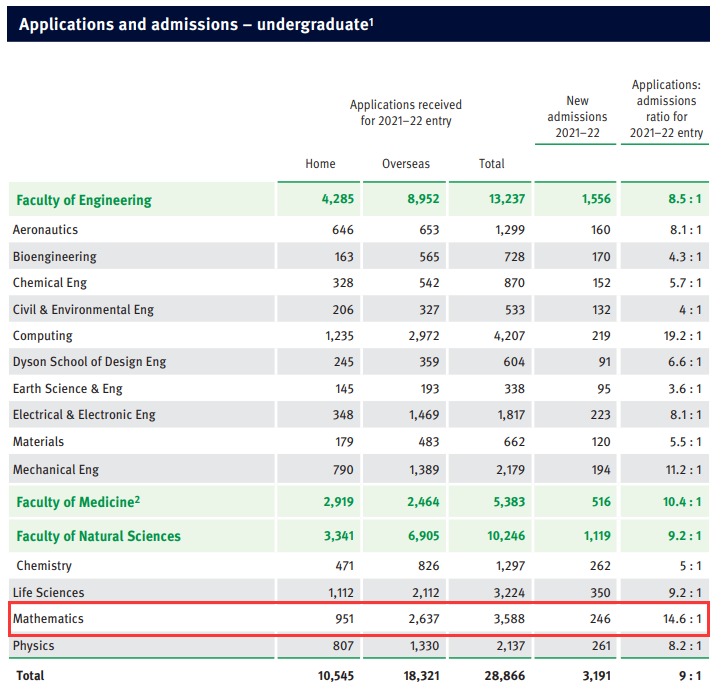Select 'Electrical & Electronic Eng' label
The image size is (714, 695).
[84, 415]
